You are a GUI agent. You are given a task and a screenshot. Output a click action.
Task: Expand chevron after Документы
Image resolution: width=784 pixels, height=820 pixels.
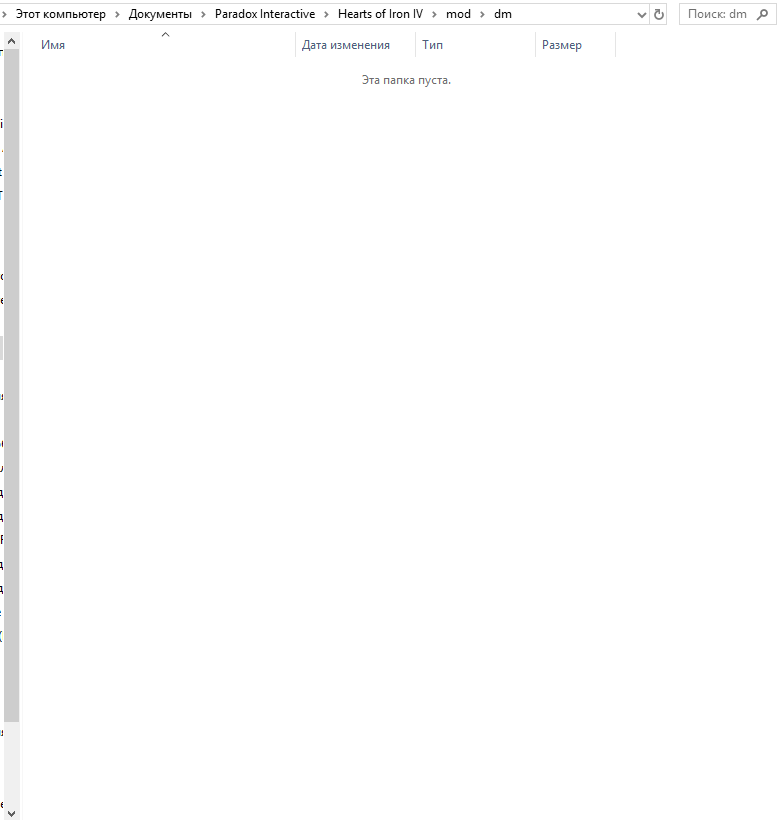point(203,15)
